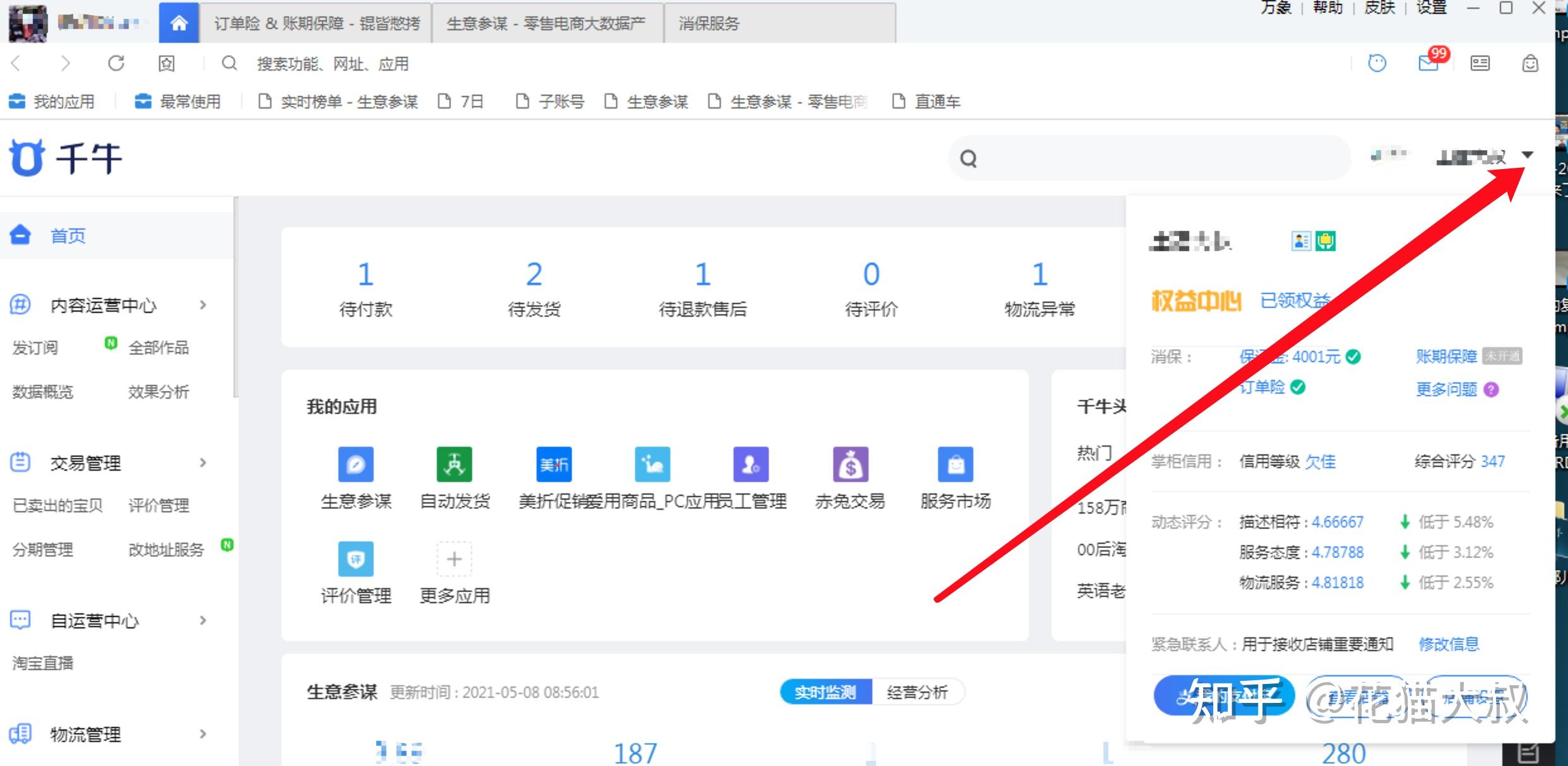The height and width of the screenshot is (766, 1568).
Task: Switch to 生意参谋 browser tab
Action: click(547, 23)
